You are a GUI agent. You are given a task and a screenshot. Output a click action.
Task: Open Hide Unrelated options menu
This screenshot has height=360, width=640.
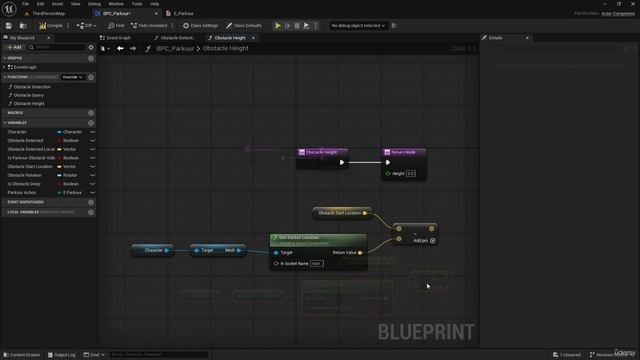coord(172,26)
